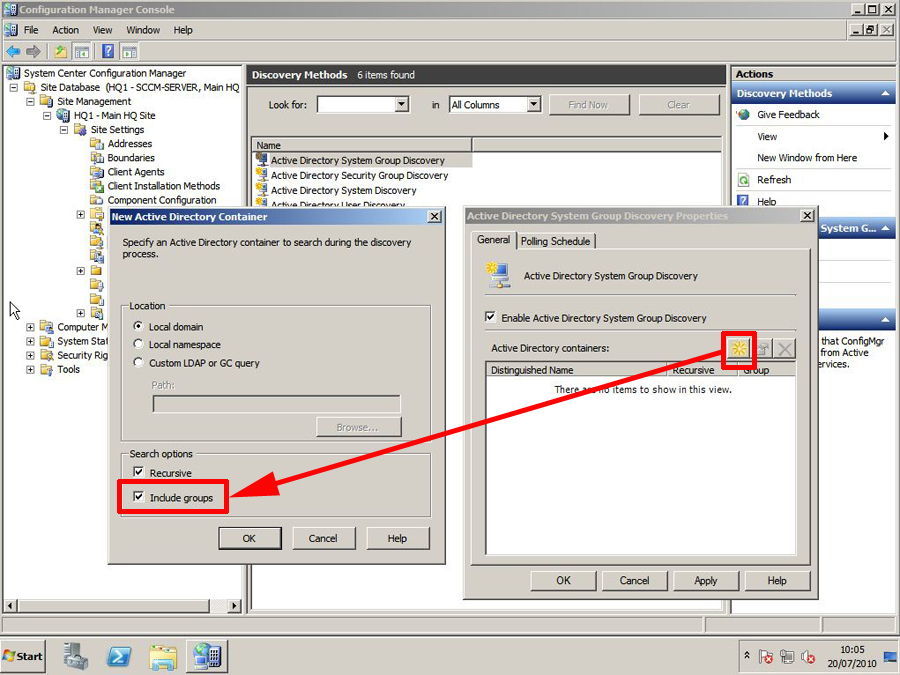Expand the Security Rights tree node
Viewport: 900px width, 675px height.
pyautogui.click(x=30, y=355)
